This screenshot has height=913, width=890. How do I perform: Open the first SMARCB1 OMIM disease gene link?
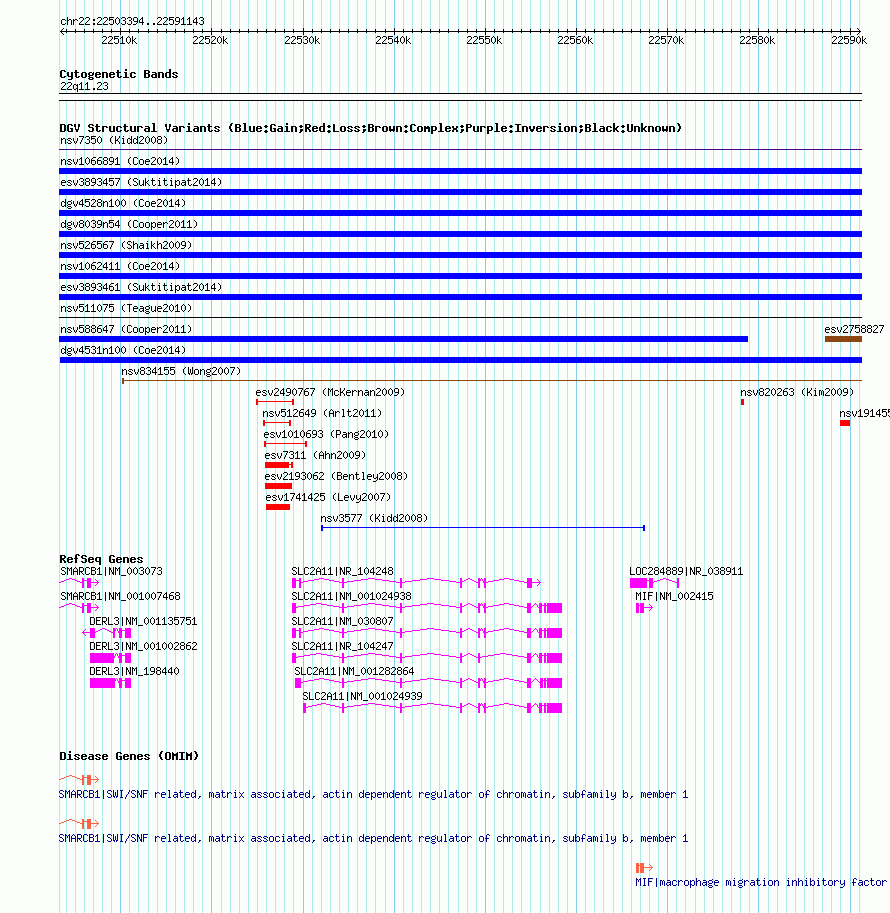click(373, 794)
